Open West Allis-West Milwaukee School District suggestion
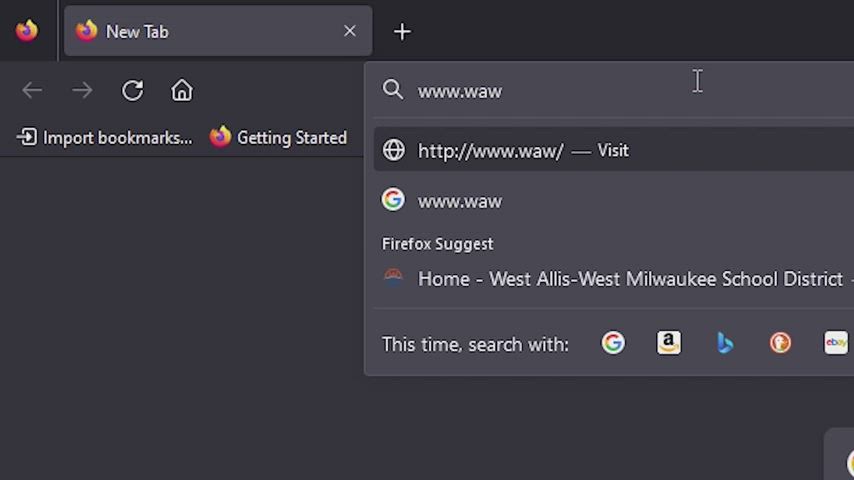 630,279
